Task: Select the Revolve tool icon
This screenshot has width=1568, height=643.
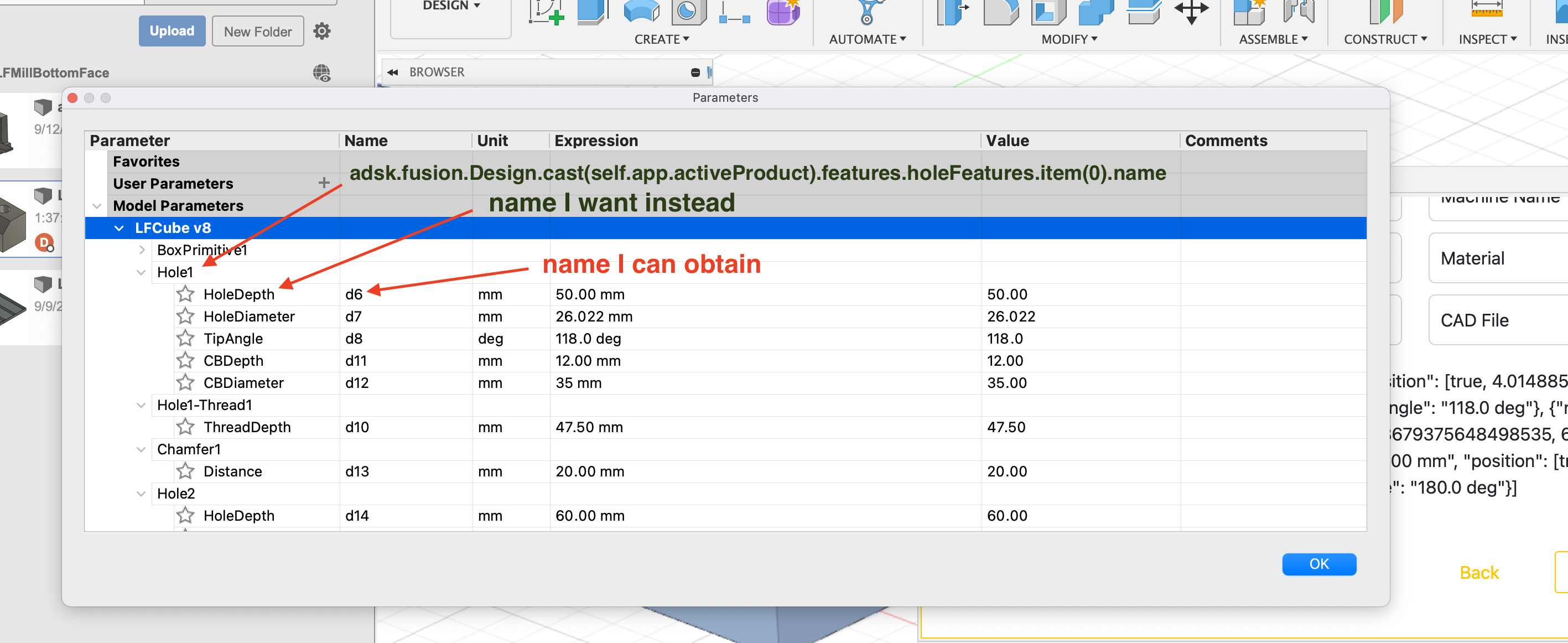Action: (642, 11)
